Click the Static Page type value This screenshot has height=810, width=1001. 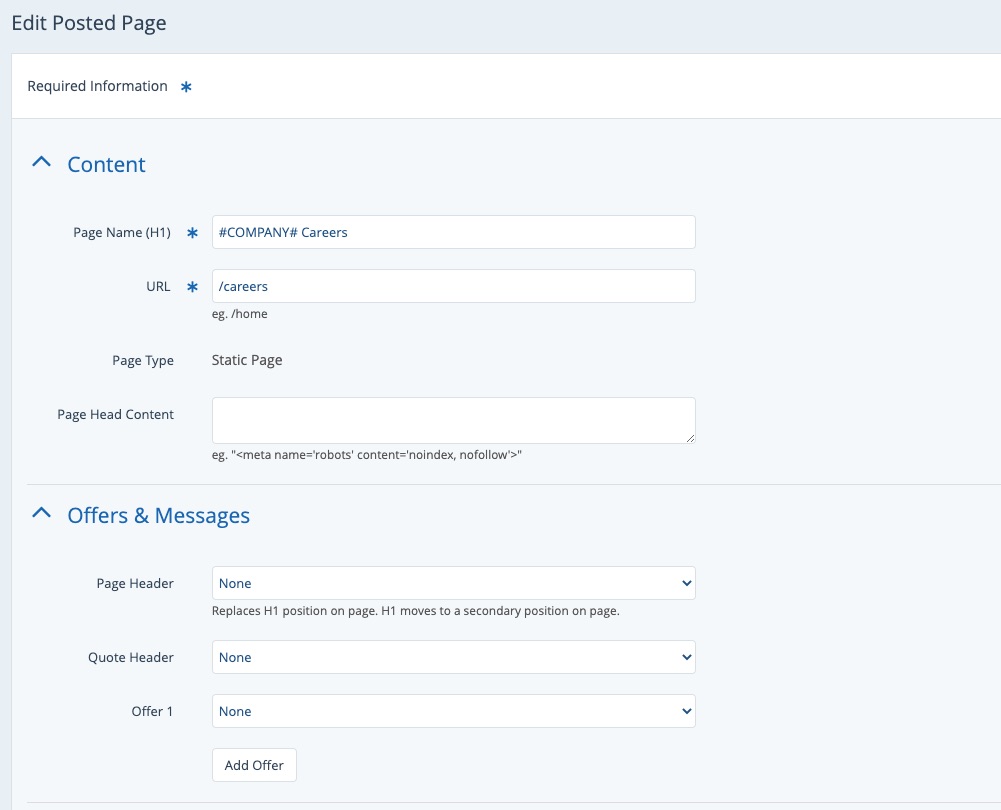coord(247,360)
